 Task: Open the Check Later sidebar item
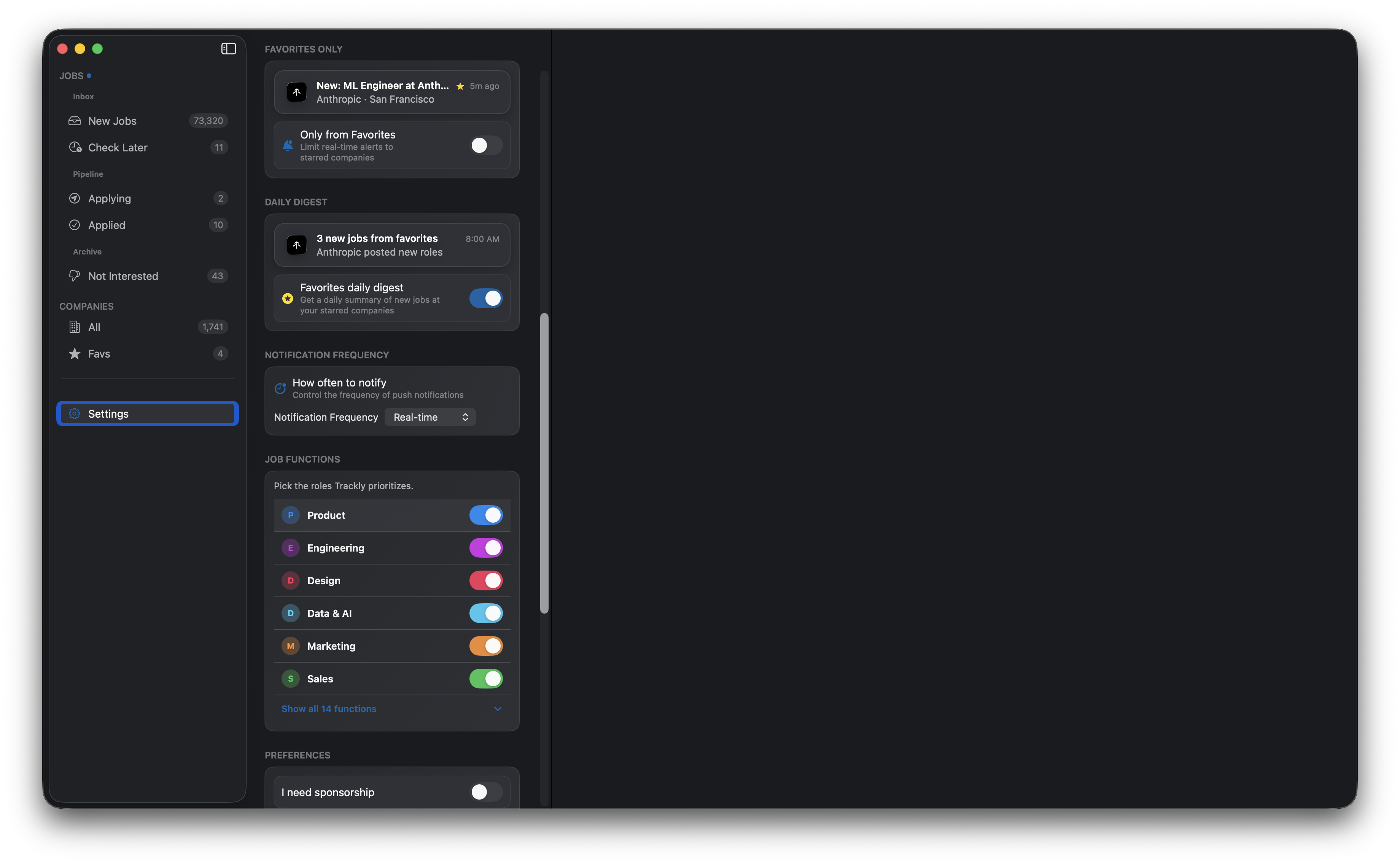pyautogui.click(x=118, y=148)
